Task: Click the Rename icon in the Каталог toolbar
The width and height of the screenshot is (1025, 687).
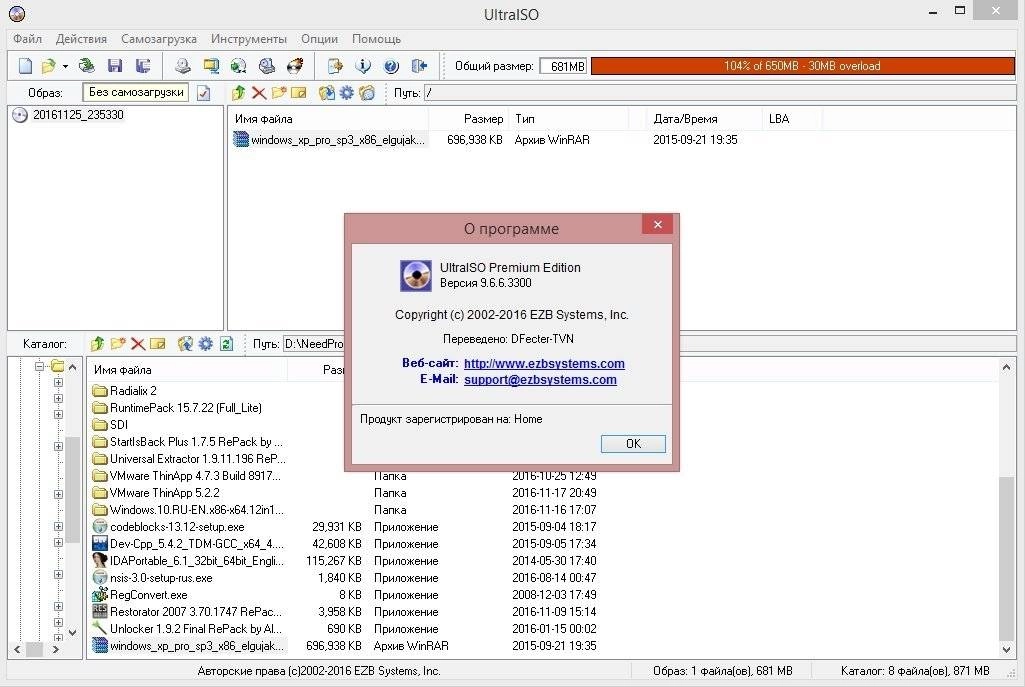Action: (158, 343)
